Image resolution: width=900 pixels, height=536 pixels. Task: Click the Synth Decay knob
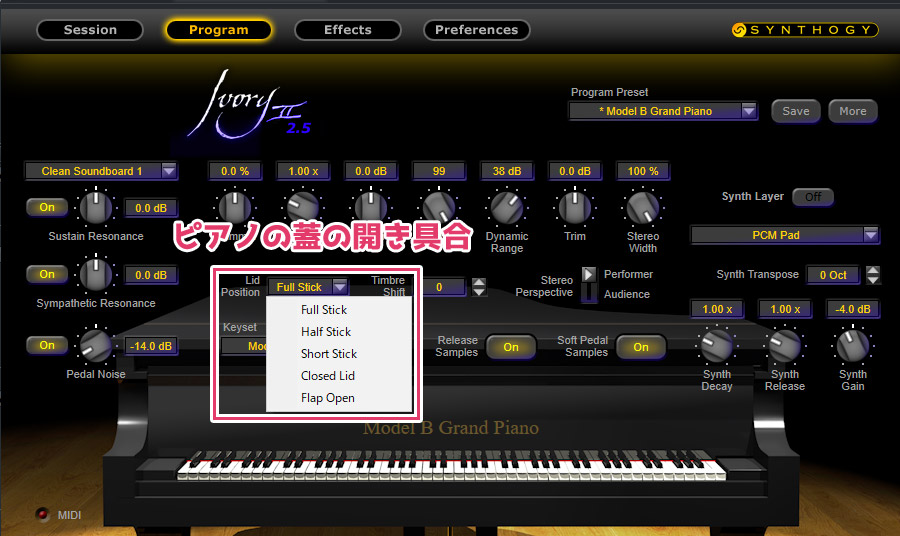(717, 345)
